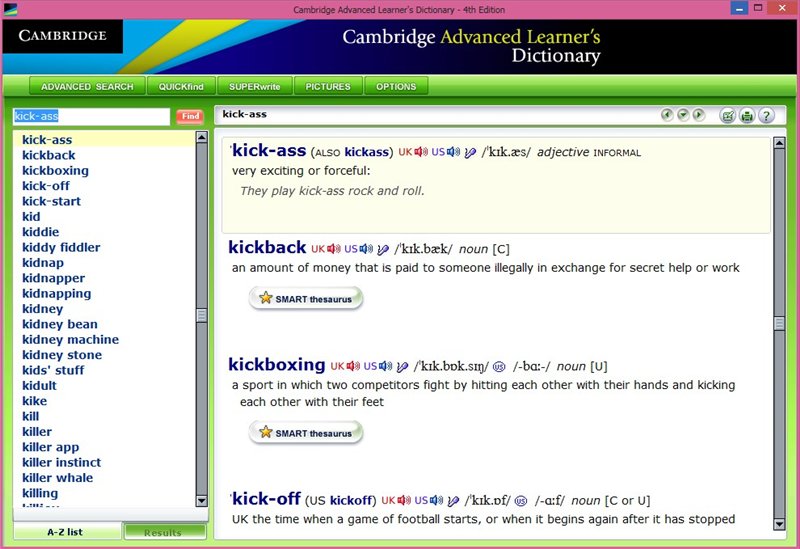Select kidney machine in the word list

pos(70,339)
